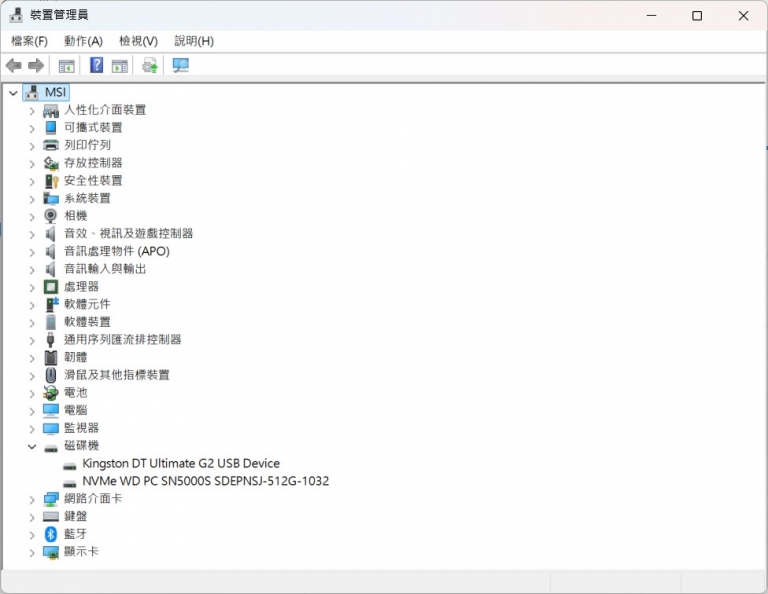Click the scan for hardware changes icon
Viewport: 768px width, 594px height.
[181, 65]
